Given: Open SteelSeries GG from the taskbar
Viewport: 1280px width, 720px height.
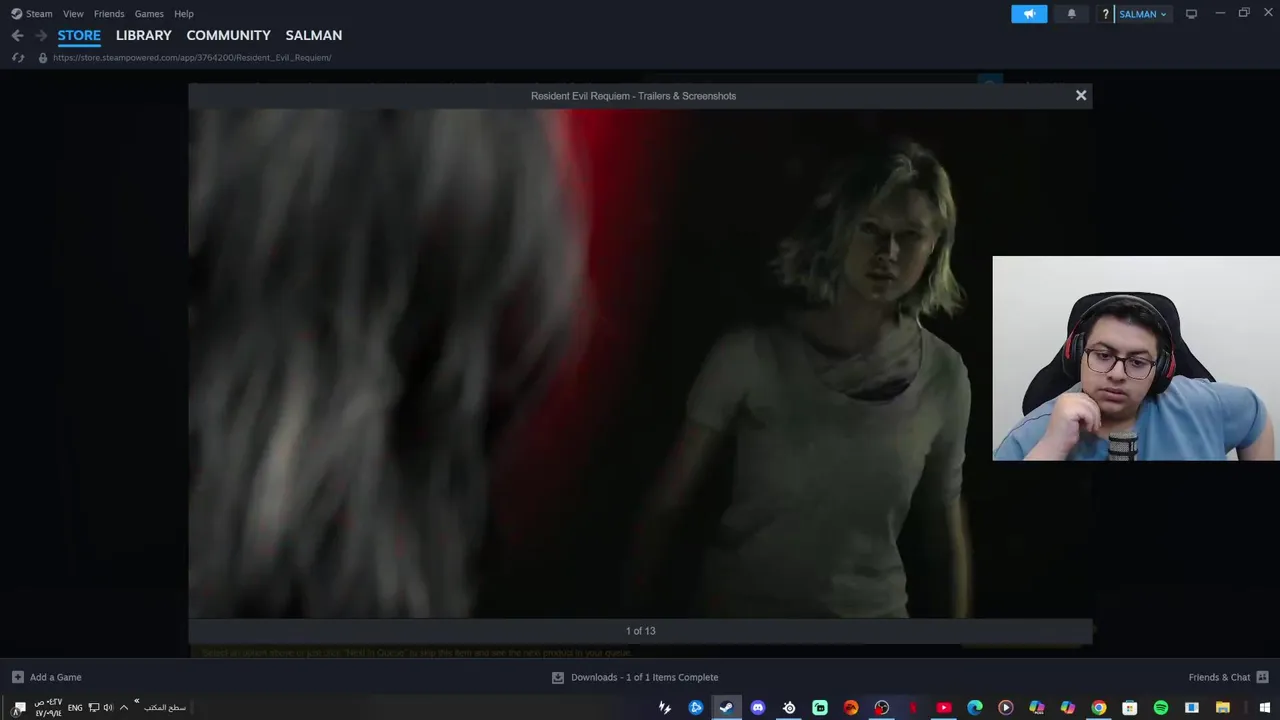Looking at the screenshot, I should tap(789, 708).
